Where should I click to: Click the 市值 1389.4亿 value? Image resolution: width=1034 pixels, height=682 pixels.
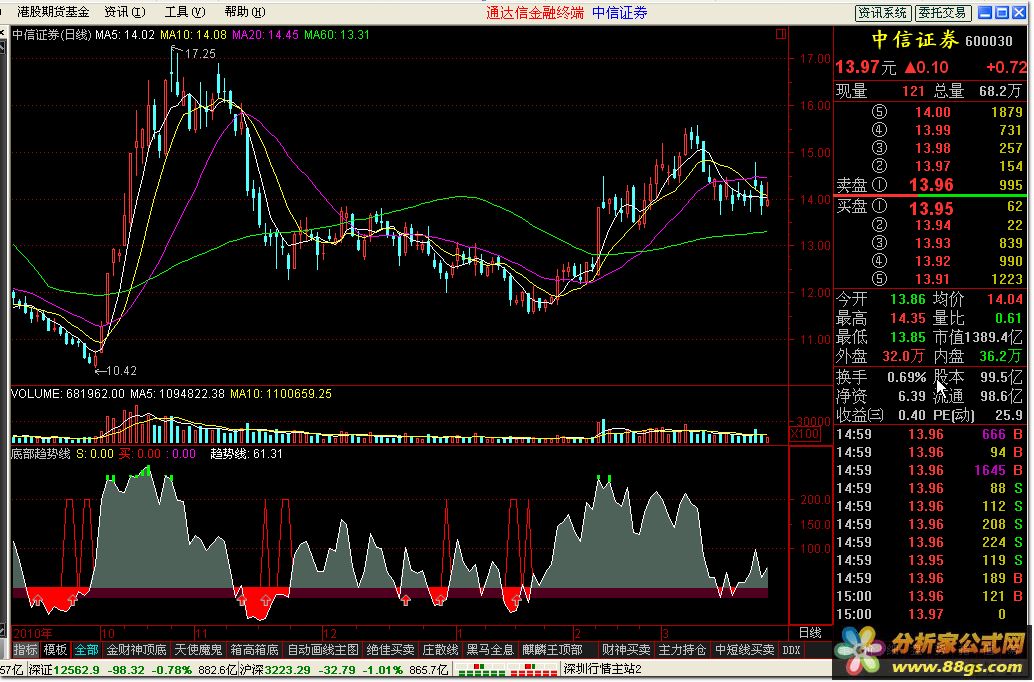994,338
